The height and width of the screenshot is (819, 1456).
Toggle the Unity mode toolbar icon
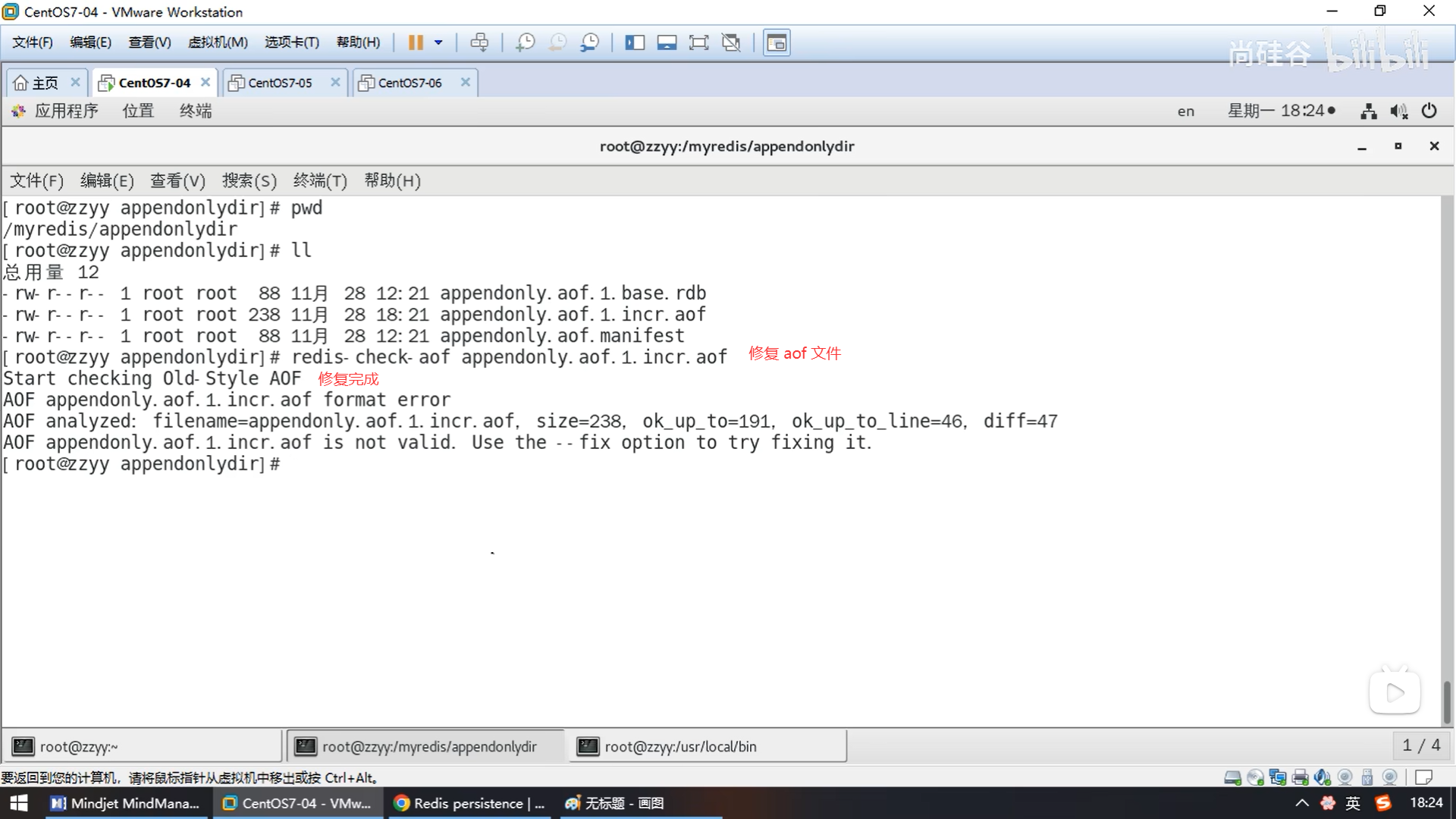[x=731, y=42]
